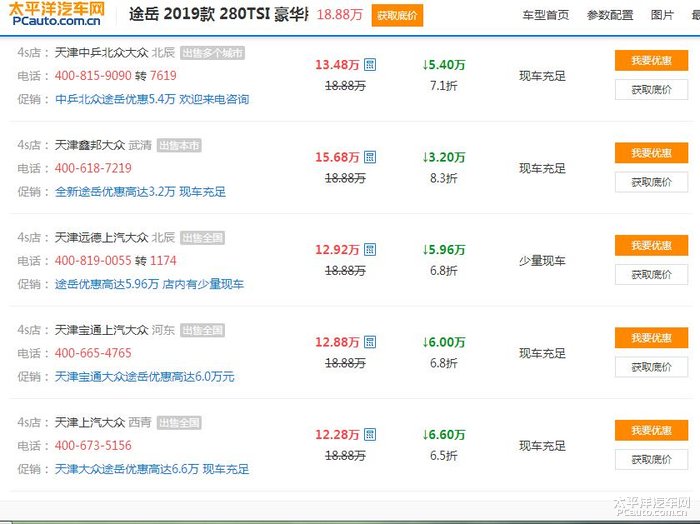Click 我要优惠 for 天津上汽大众 西青
Screen dimensions: 700x524
tap(651, 430)
